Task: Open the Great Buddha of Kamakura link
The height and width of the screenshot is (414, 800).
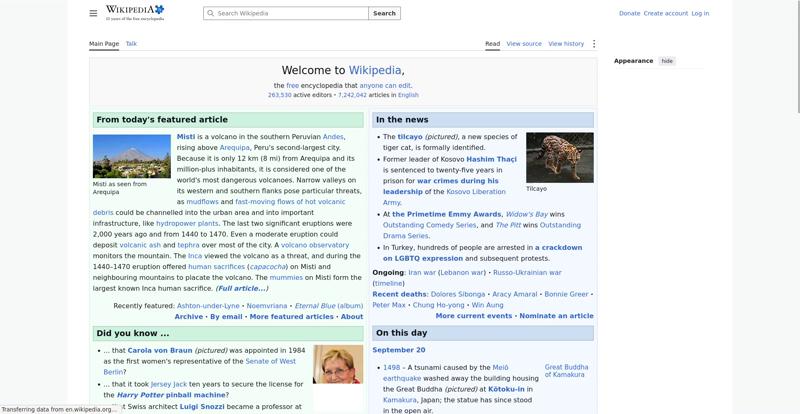Action: (566, 371)
